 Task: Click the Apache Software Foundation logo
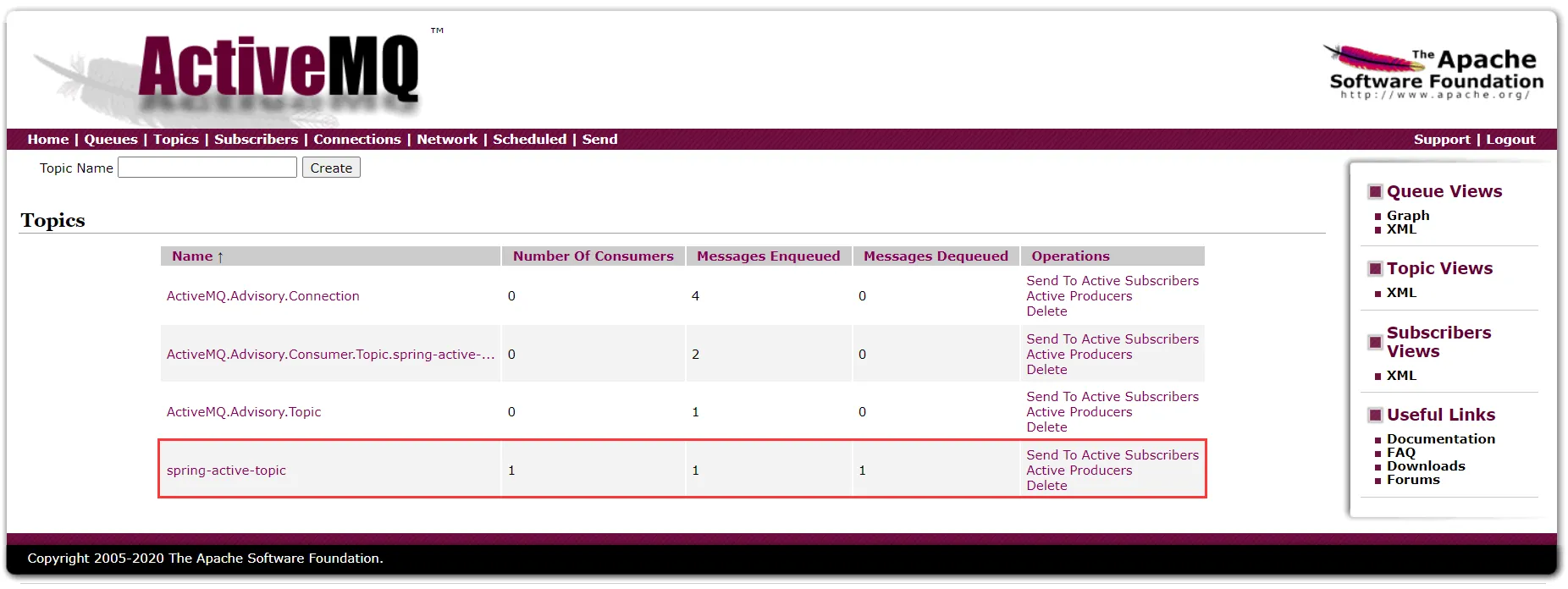(1436, 73)
